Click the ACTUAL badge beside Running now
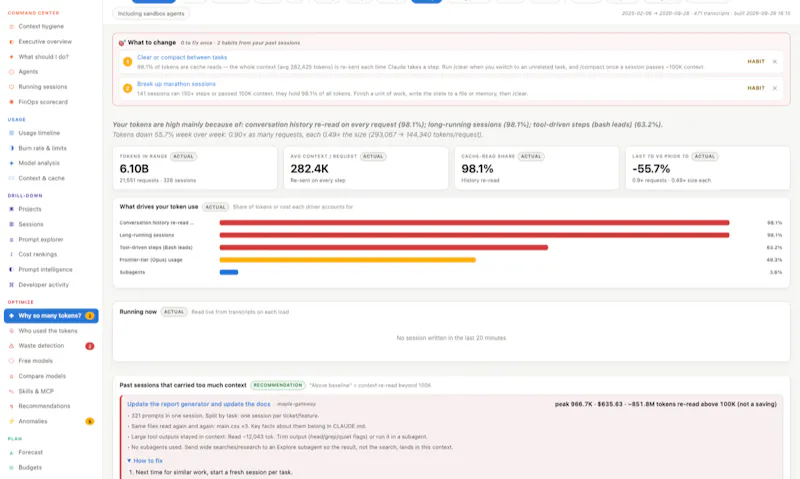Viewport: 800px width, 479px height. pyautogui.click(x=174, y=312)
